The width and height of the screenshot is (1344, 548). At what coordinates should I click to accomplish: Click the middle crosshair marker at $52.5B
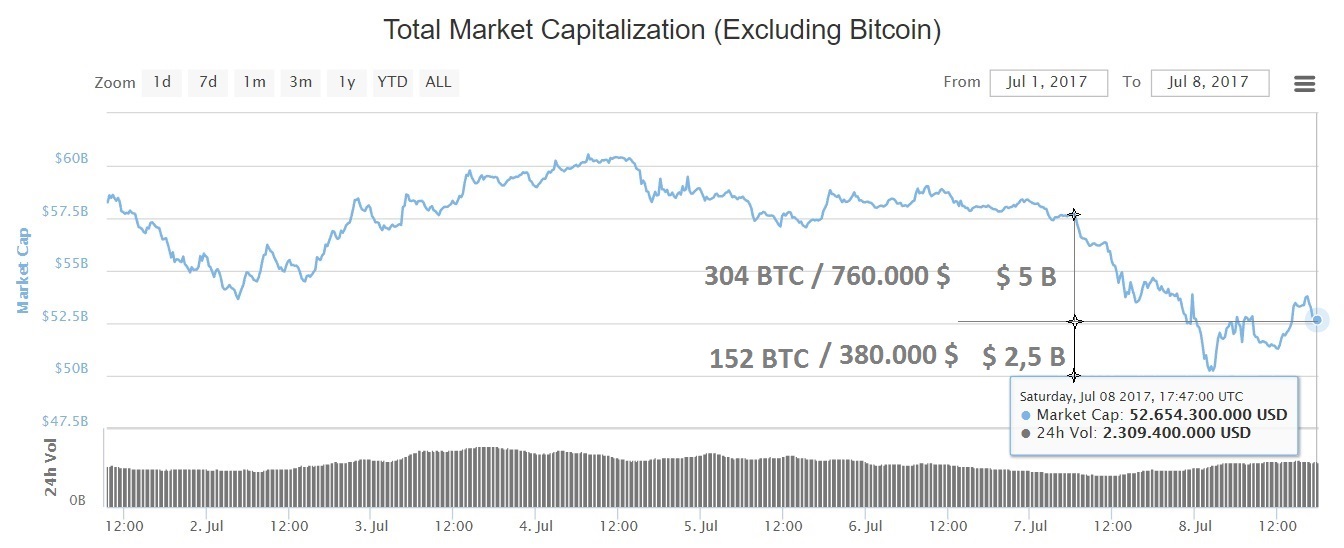coord(1074,321)
